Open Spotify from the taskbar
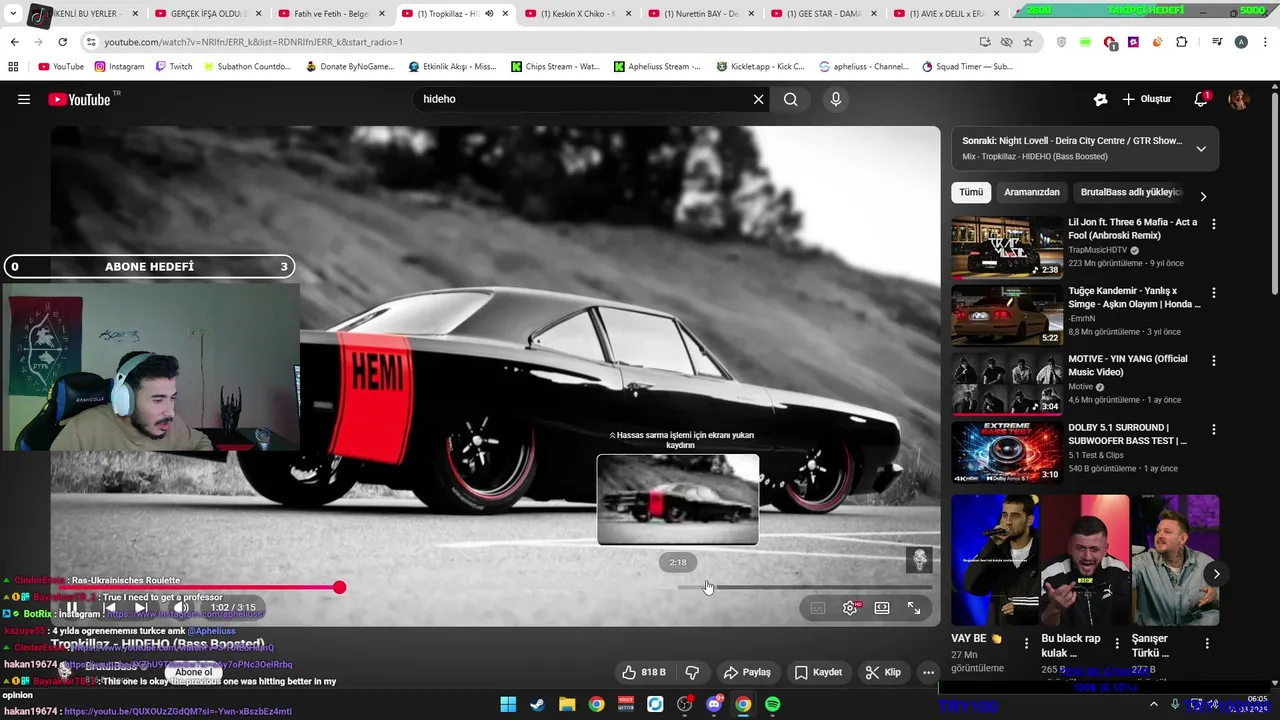This screenshot has width=1280, height=720. point(773,705)
